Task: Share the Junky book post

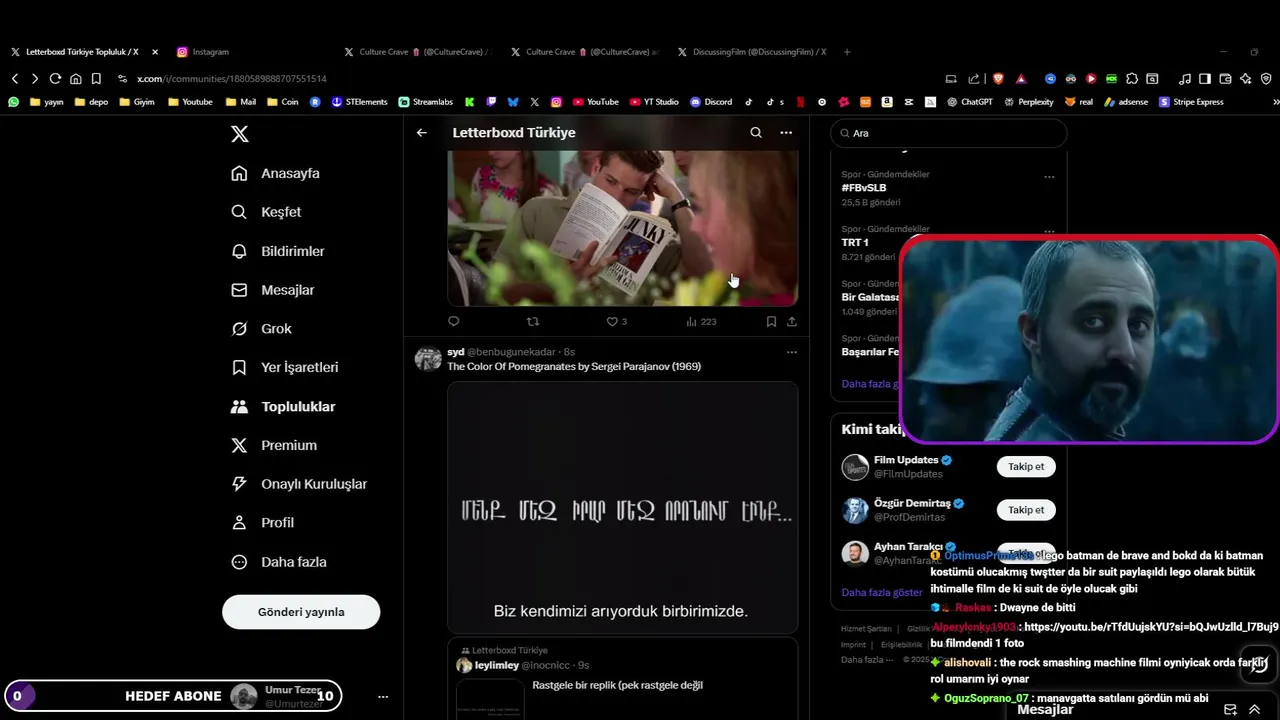Action: pyautogui.click(x=792, y=321)
